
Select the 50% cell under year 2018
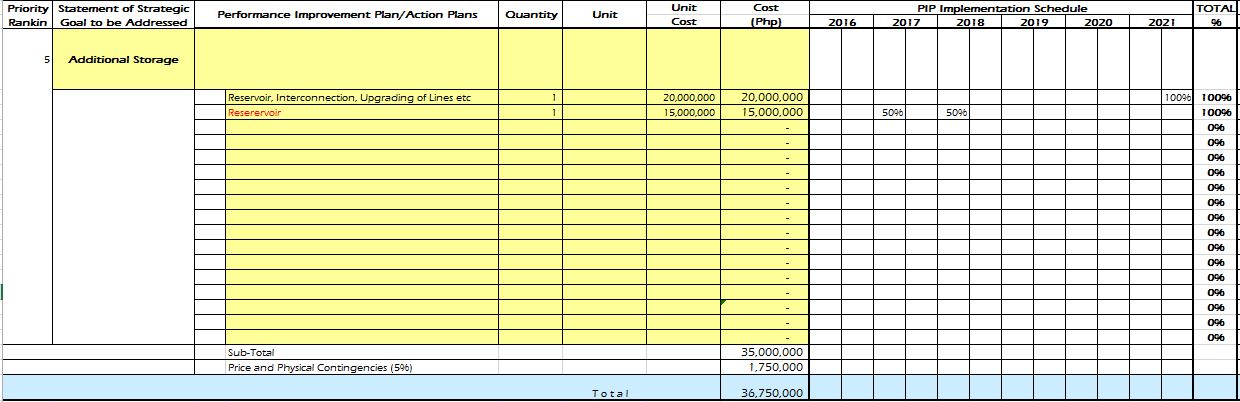pyautogui.click(x=953, y=112)
